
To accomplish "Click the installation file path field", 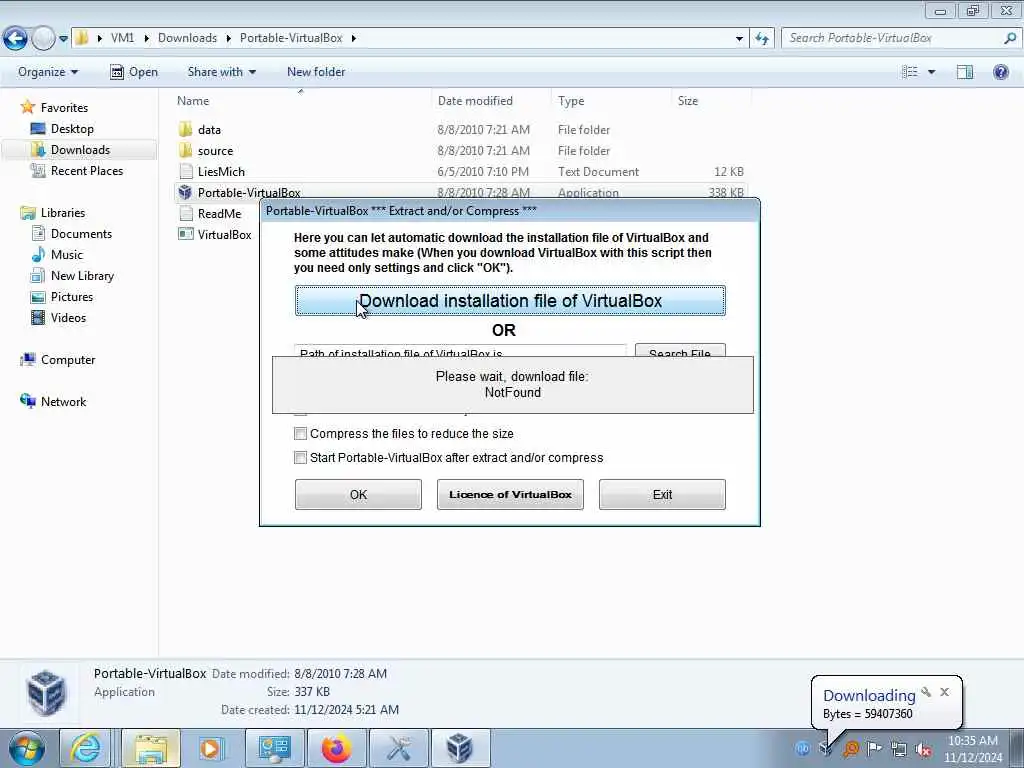I will coord(460,351).
